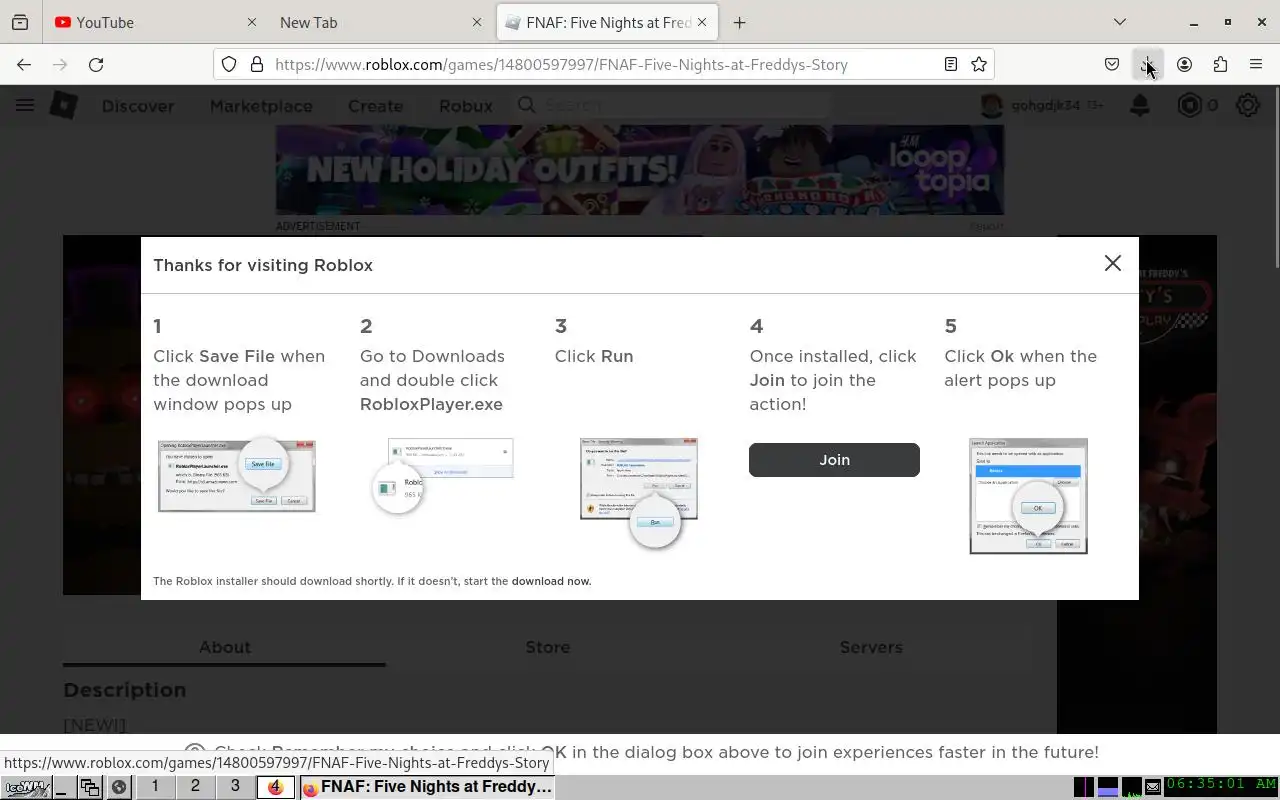The height and width of the screenshot is (800, 1280).
Task: Click the Roblox logo home icon
Action: 64,105
